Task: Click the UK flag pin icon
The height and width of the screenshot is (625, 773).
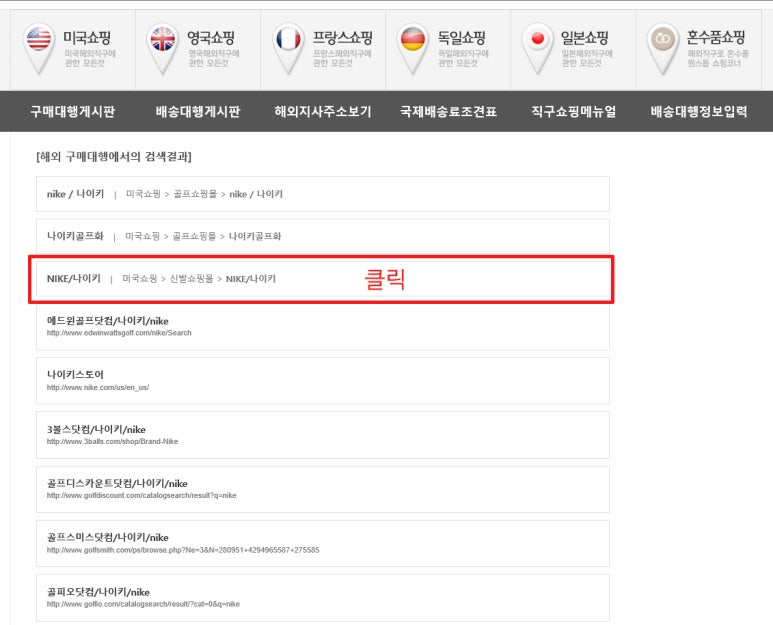Action: 163,49
